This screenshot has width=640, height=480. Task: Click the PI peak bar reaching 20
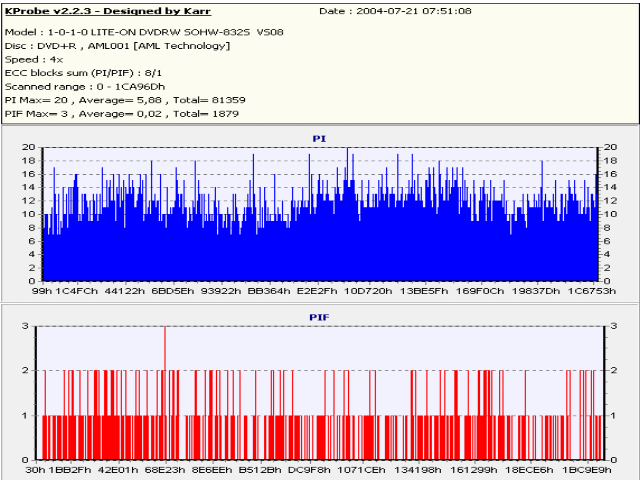[347, 214]
